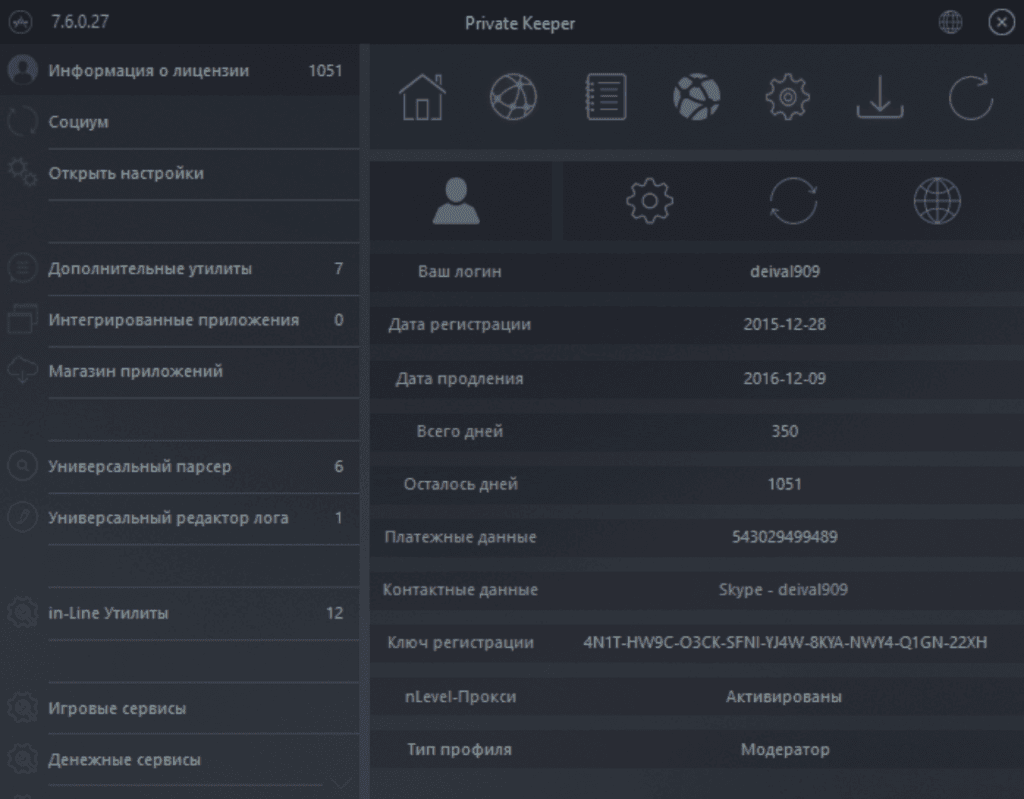Screen dimensions: 1024x799
Task: Click the magnifier icon beside Универсальный парсер
Action: 22,466
